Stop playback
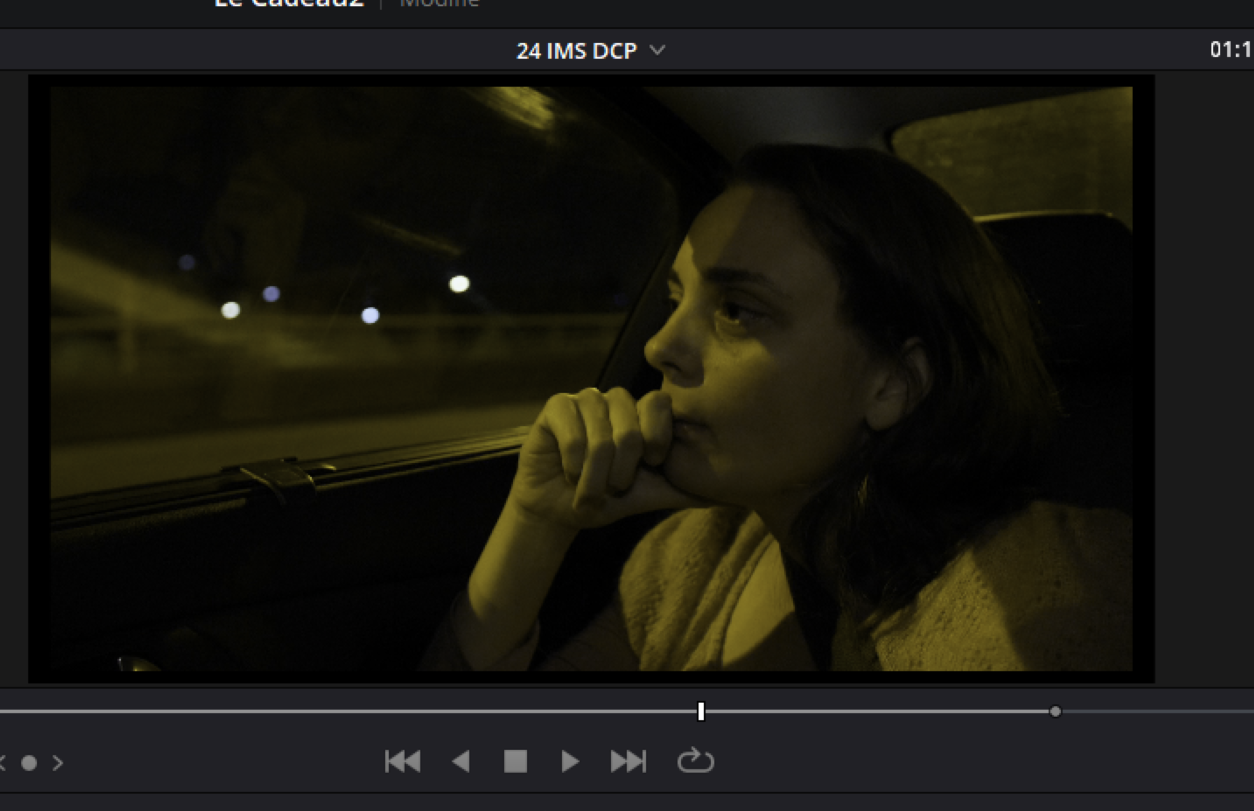 pyautogui.click(x=515, y=762)
